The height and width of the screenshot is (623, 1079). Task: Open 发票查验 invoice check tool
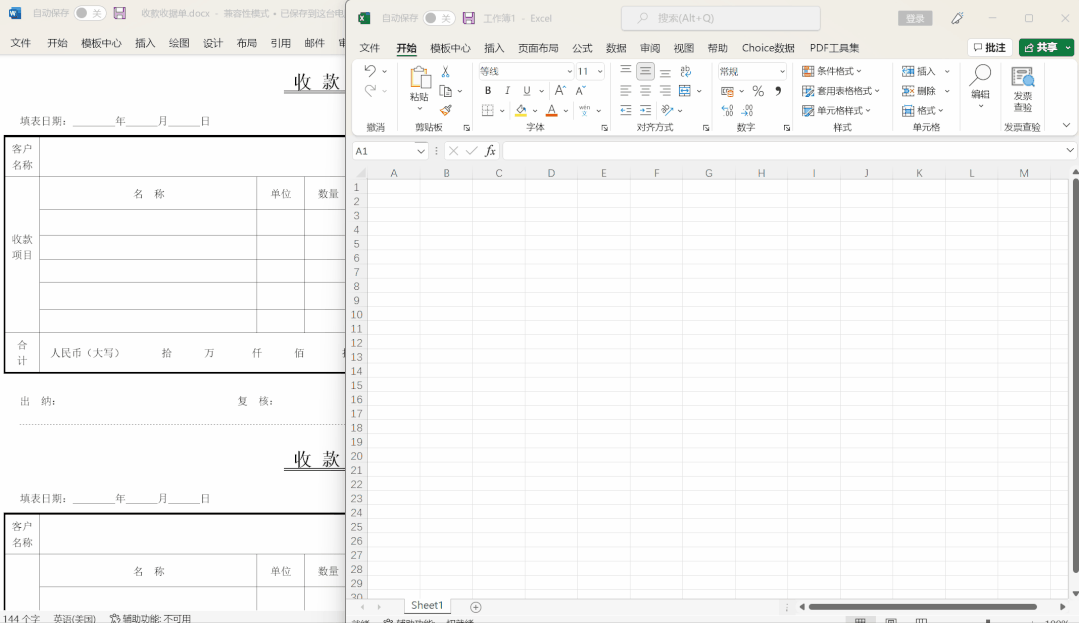[1022, 90]
